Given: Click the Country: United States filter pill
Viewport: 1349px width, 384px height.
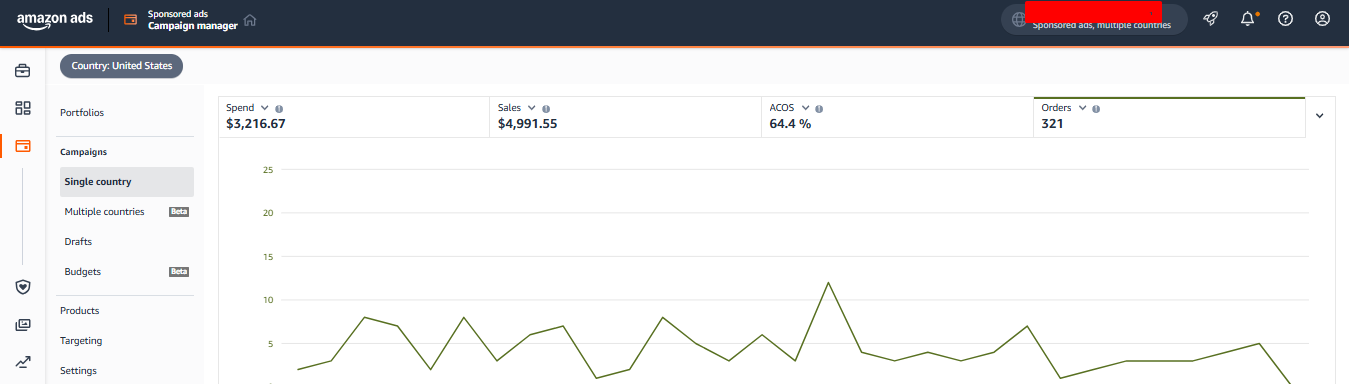Looking at the screenshot, I should tap(121, 66).
